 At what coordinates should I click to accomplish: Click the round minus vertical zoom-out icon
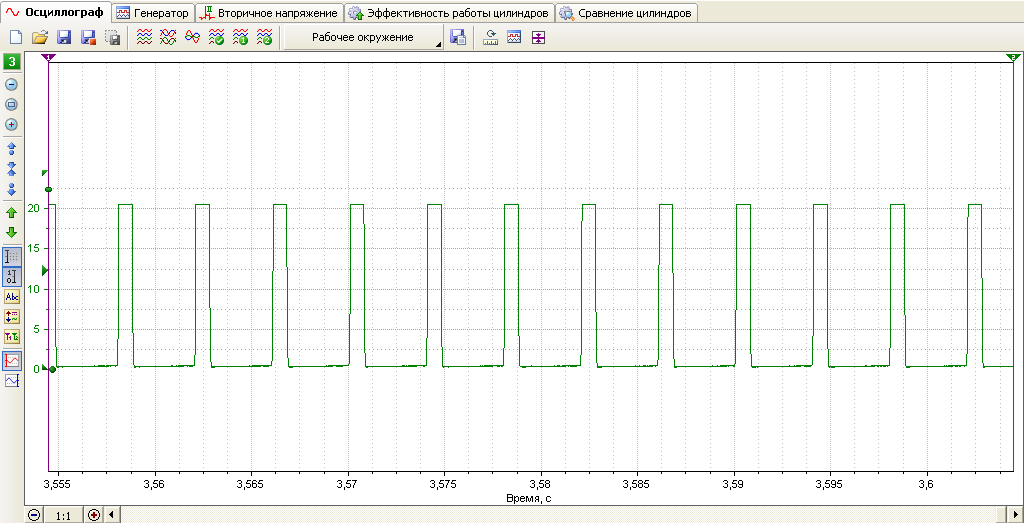tap(12, 84)
